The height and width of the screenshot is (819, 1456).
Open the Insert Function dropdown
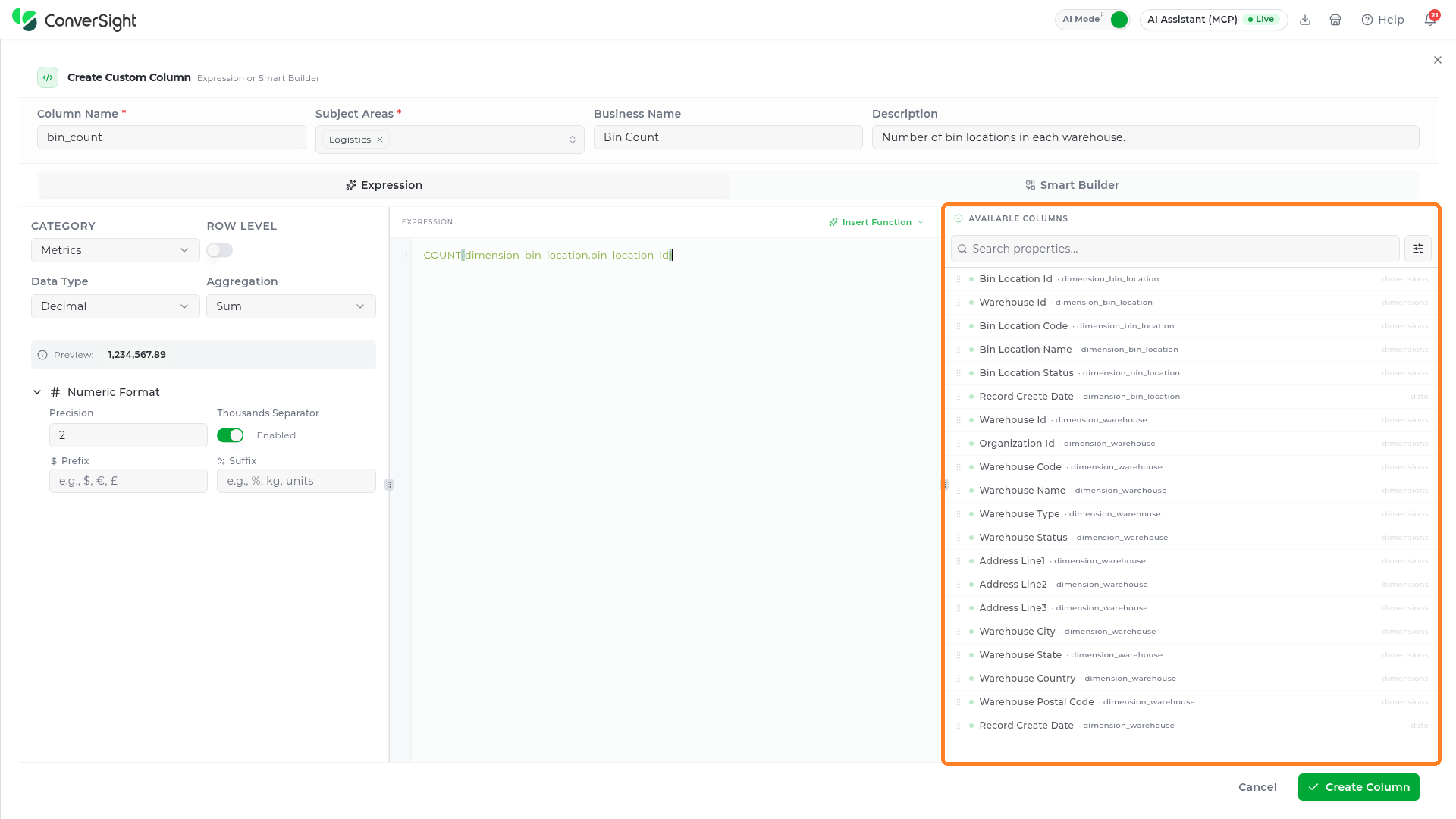click(x=876, y=222)
